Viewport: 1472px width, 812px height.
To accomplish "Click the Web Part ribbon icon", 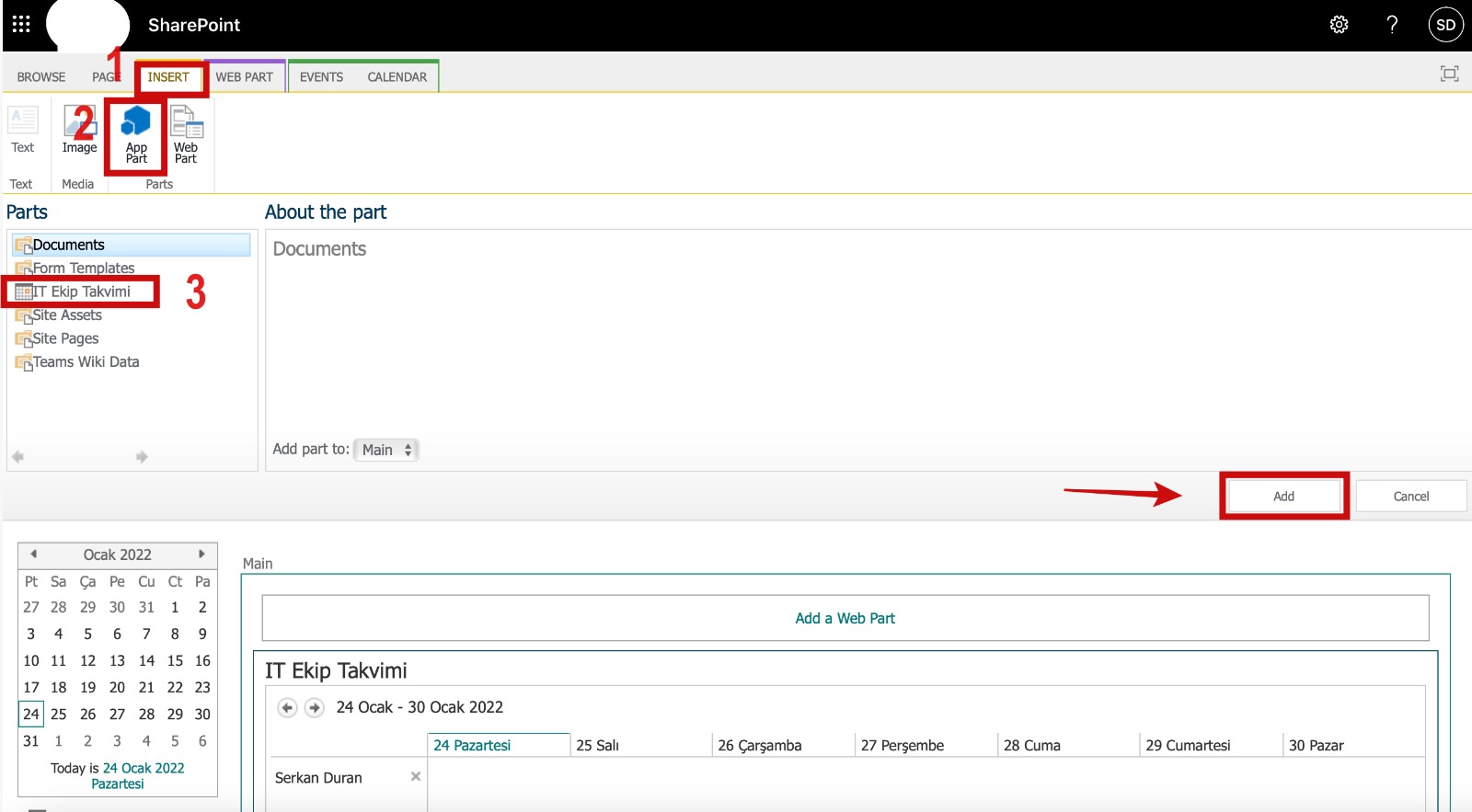I will coord(186,134).
